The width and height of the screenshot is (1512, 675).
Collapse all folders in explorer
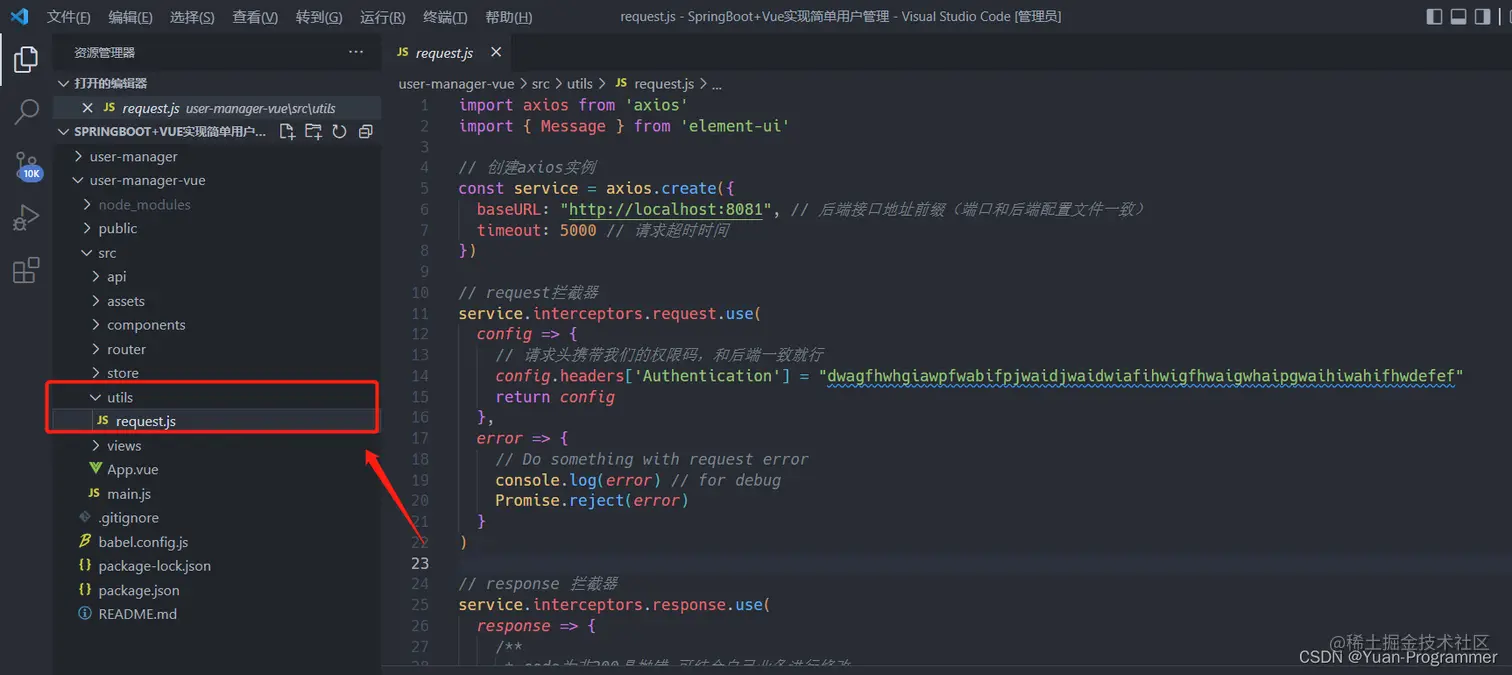tap(365, 131)
